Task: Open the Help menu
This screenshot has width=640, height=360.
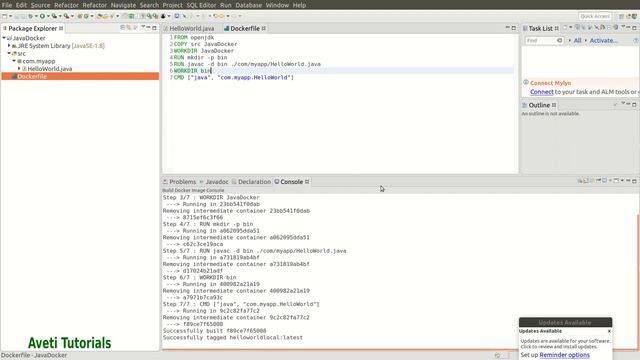Action: 299,5
